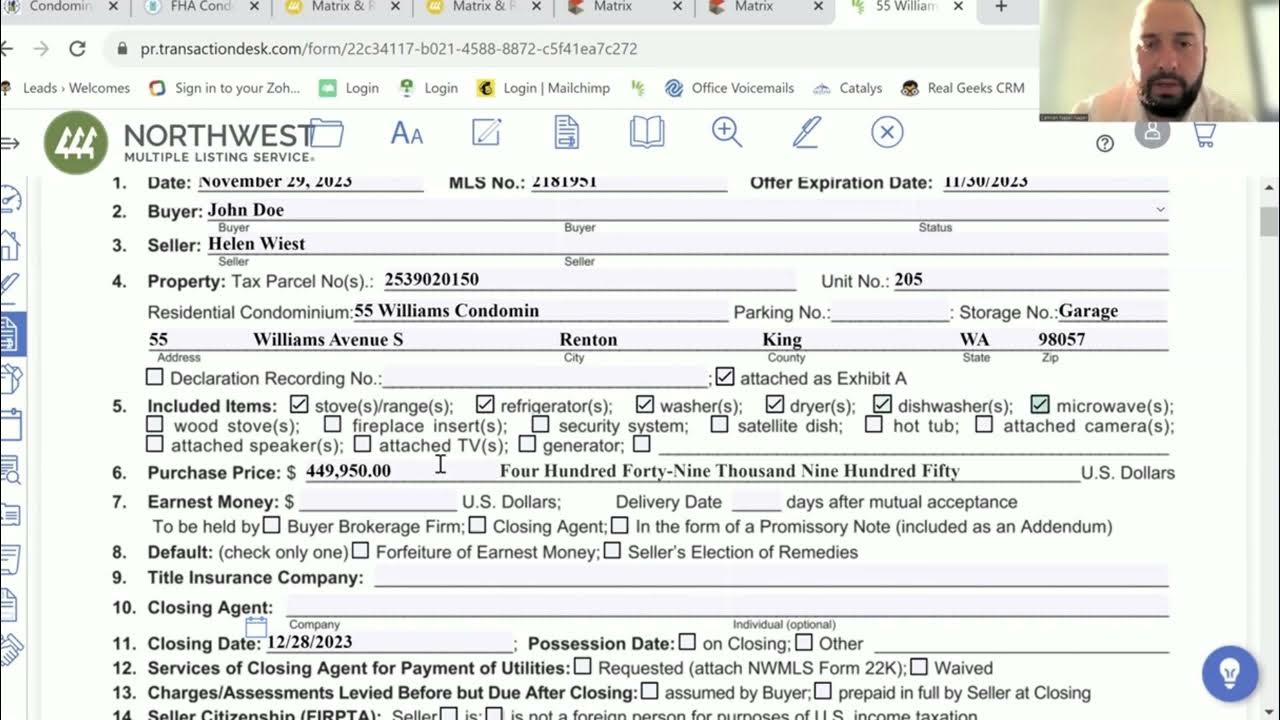Open the folder icon in form toolbar
Image resolution: width=1280 pixels, height=720 pixels.
tap(326, 132)
